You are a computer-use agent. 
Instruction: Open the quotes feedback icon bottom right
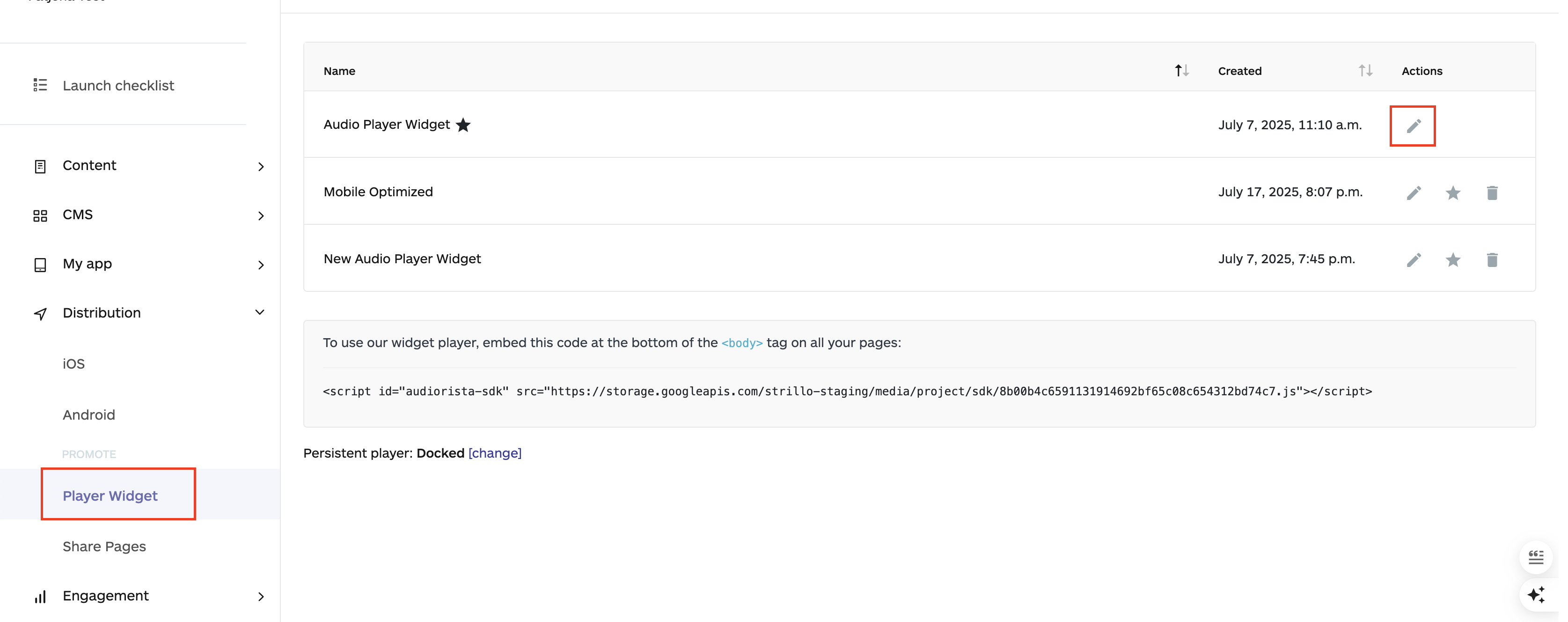[x=1536, y=556]
